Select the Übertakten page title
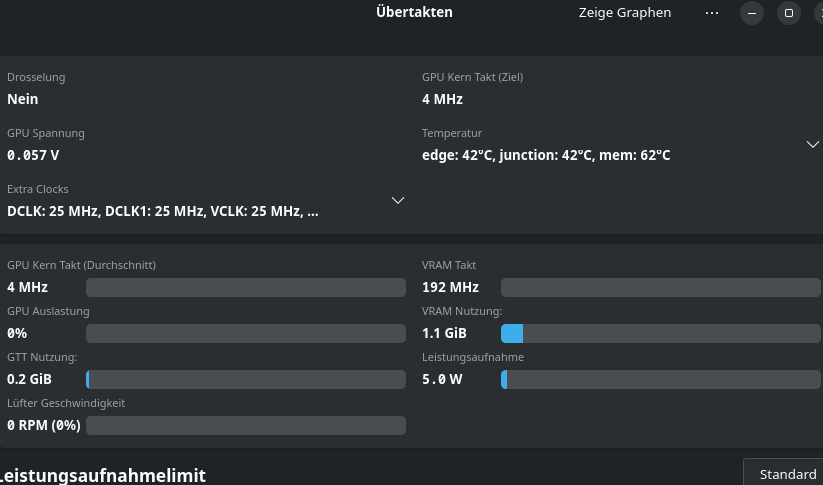Screen dimensions: 823x485 coord(414,12)
